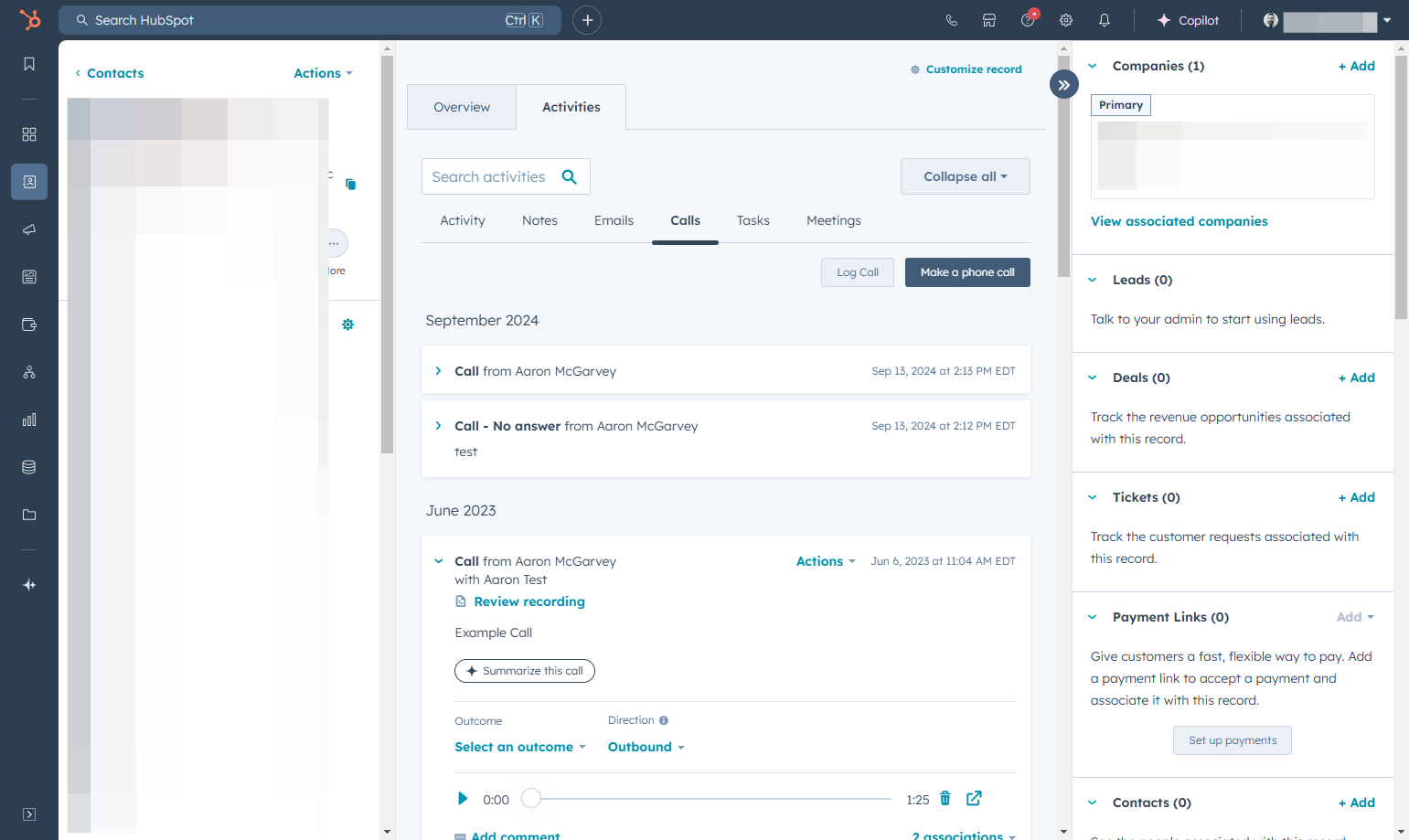Image resolution: width=1409 pixels, height=840 pixels.
Task: Focus the Search HubSpot box
Action: tap(310, 20)
